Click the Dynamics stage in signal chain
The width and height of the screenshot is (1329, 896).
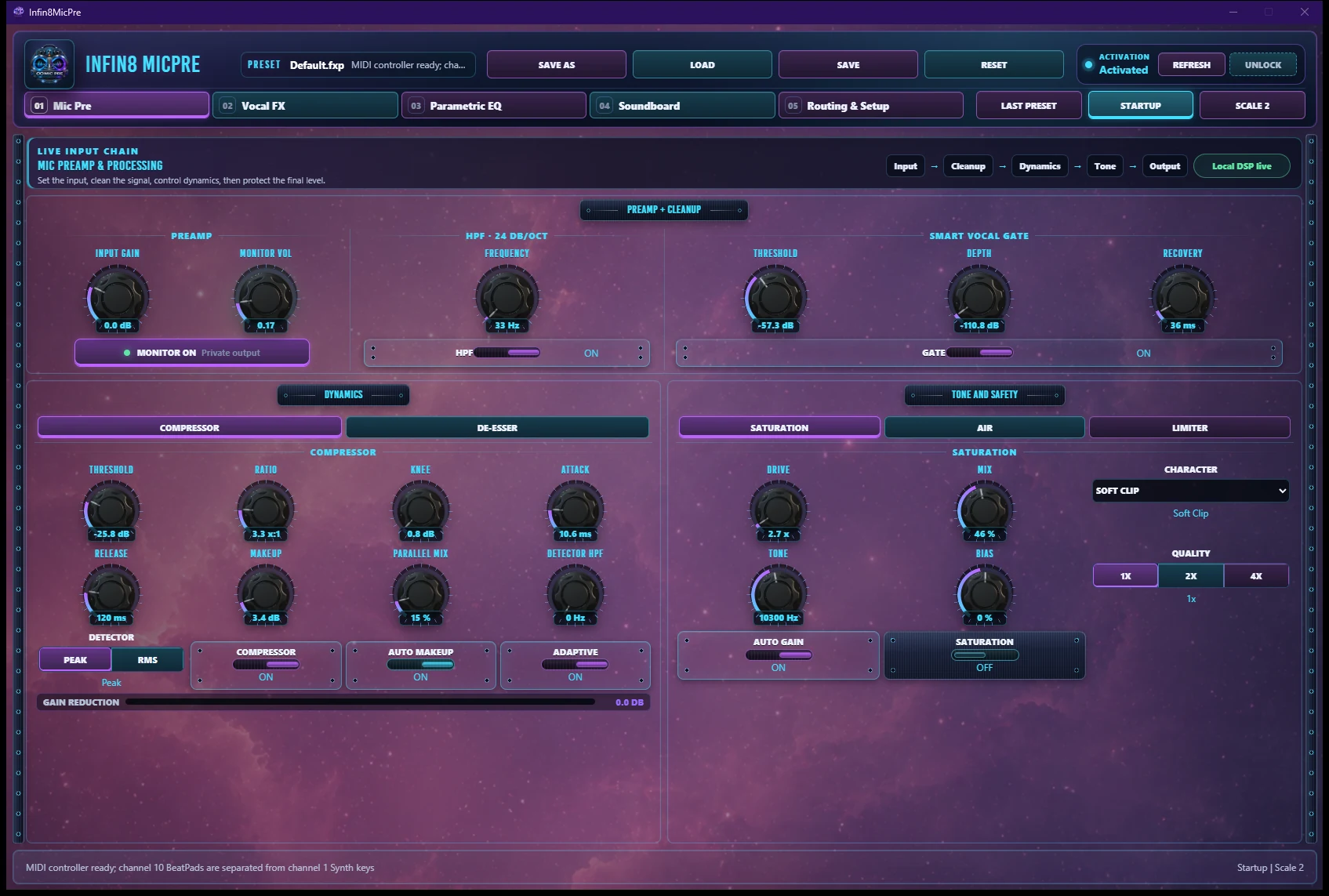click(x=1040, y=166)
